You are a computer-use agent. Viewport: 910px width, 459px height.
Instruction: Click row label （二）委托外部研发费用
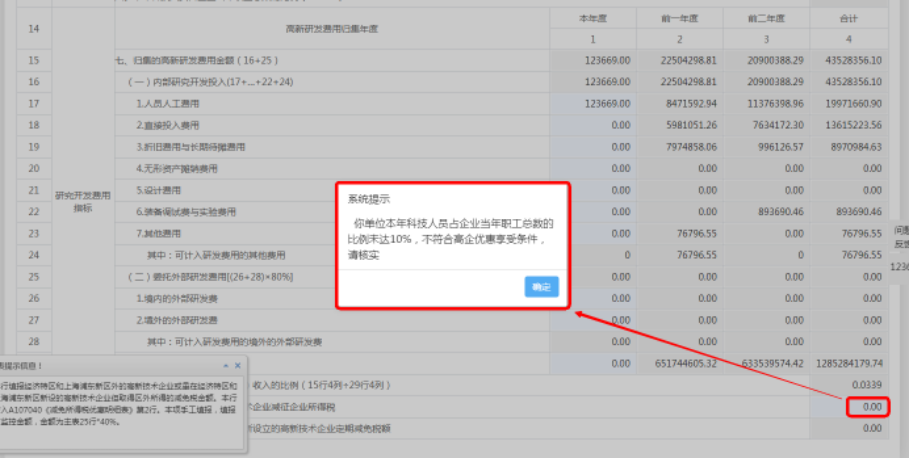[x=210, y=277]
